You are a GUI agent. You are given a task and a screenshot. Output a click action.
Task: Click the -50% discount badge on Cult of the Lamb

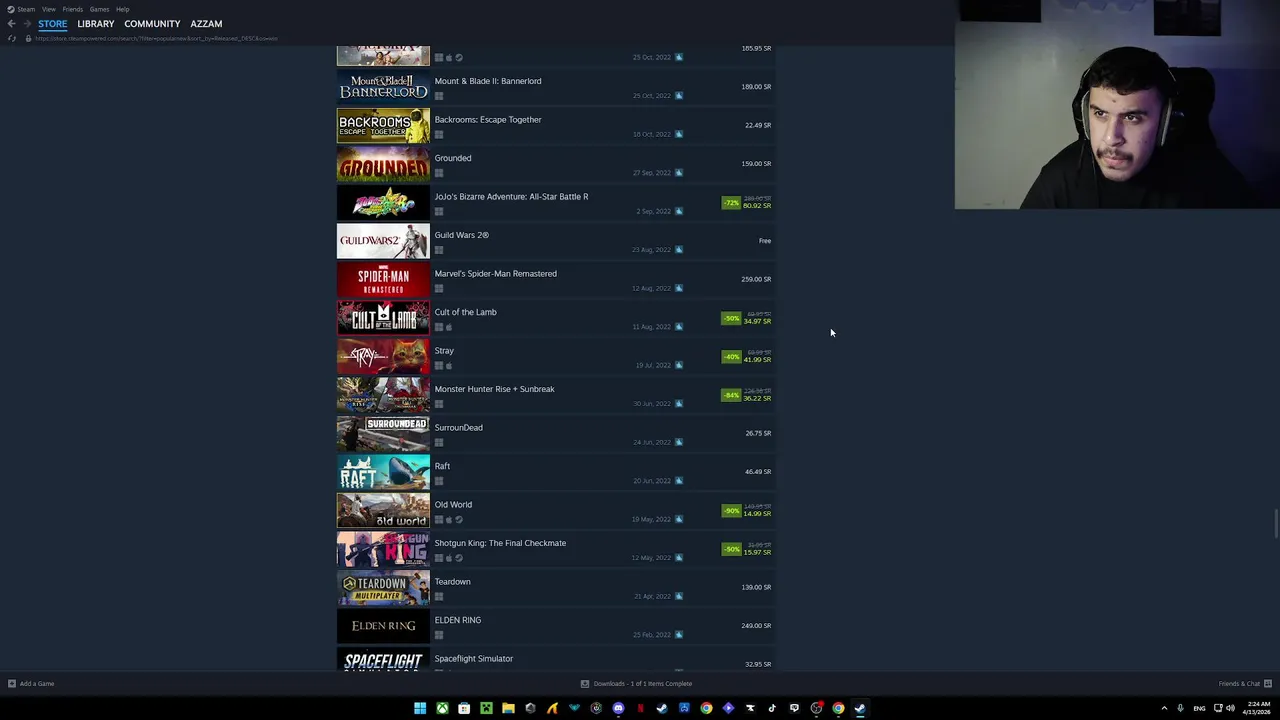coord(731,318)
